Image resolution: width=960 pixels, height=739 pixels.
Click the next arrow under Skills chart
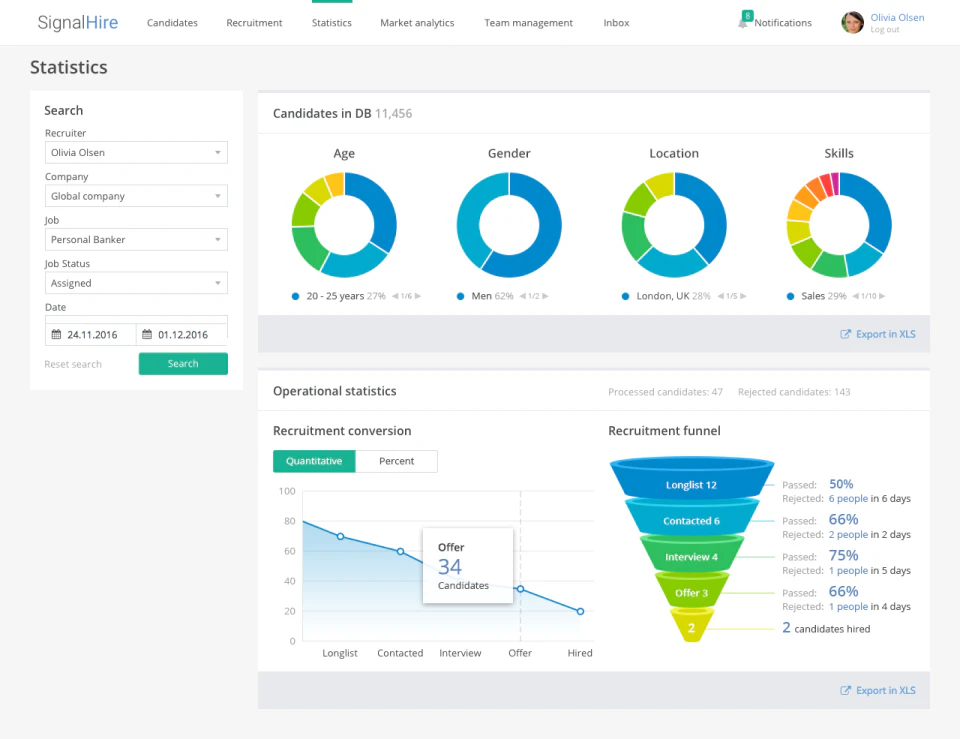click(x=881, y=296)
